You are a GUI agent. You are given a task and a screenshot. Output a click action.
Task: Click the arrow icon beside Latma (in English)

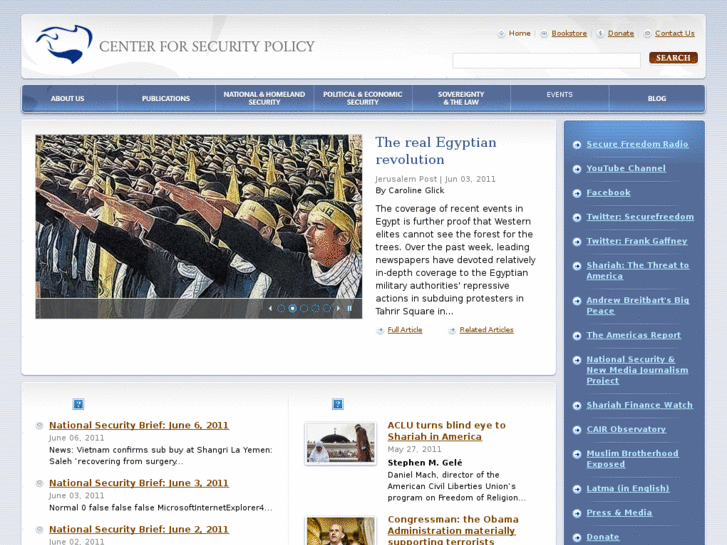[x=577, y=489]
